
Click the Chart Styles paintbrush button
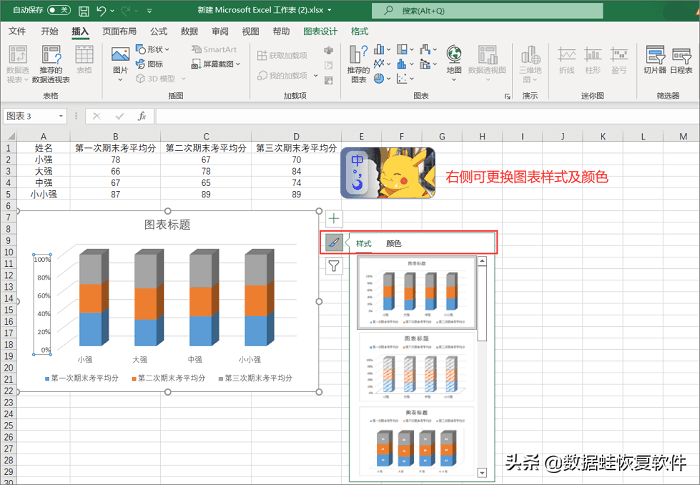[x=334, y=242]
